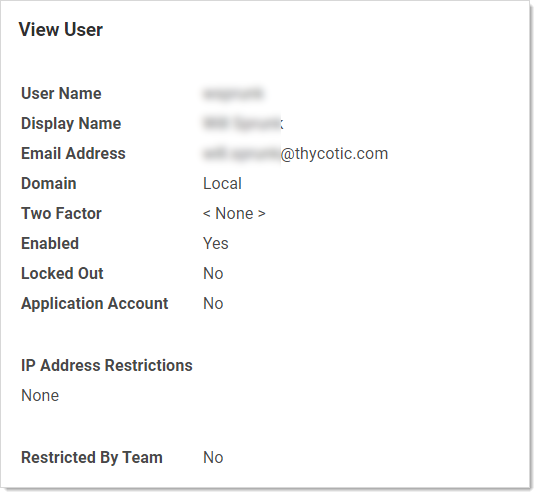538x496 pixels.
Task: Click the @thycotic.com email address
Action: 295,154
